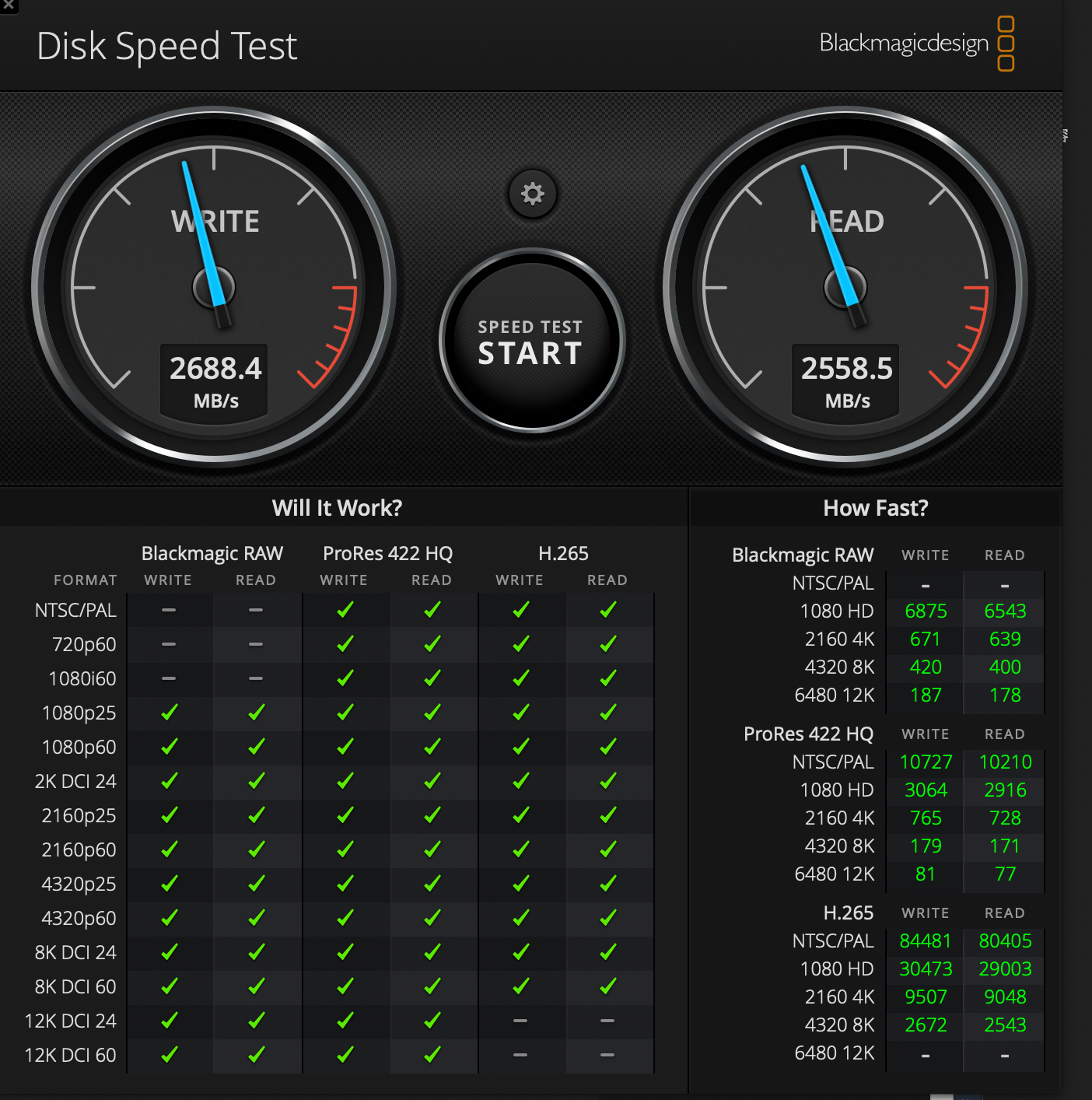Click H.265 read checkmark for 8K DCI 60
Viewport: 1092px width, 1100px height.
(x=607, y=986)
